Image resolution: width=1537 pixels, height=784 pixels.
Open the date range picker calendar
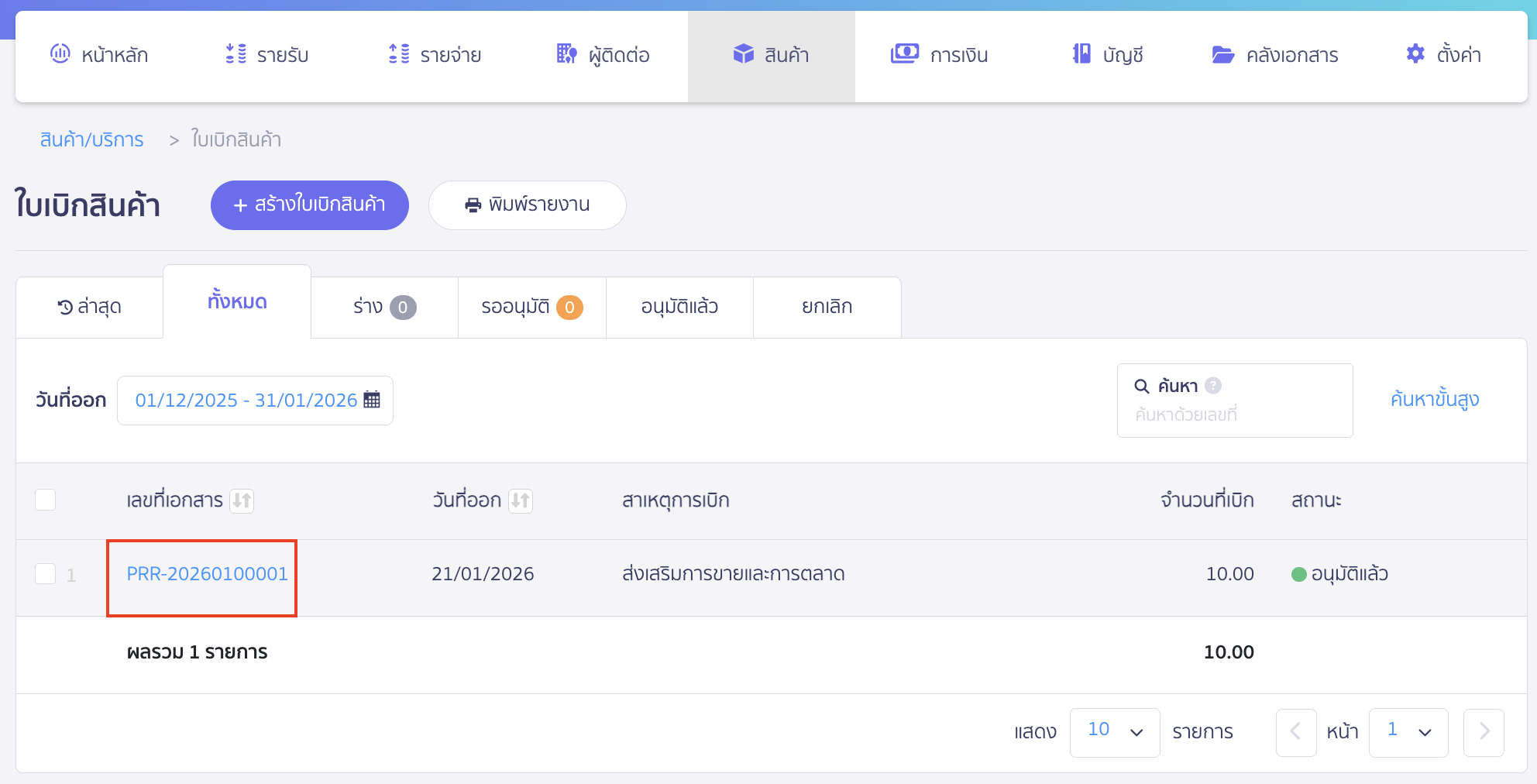coord(373,400)
